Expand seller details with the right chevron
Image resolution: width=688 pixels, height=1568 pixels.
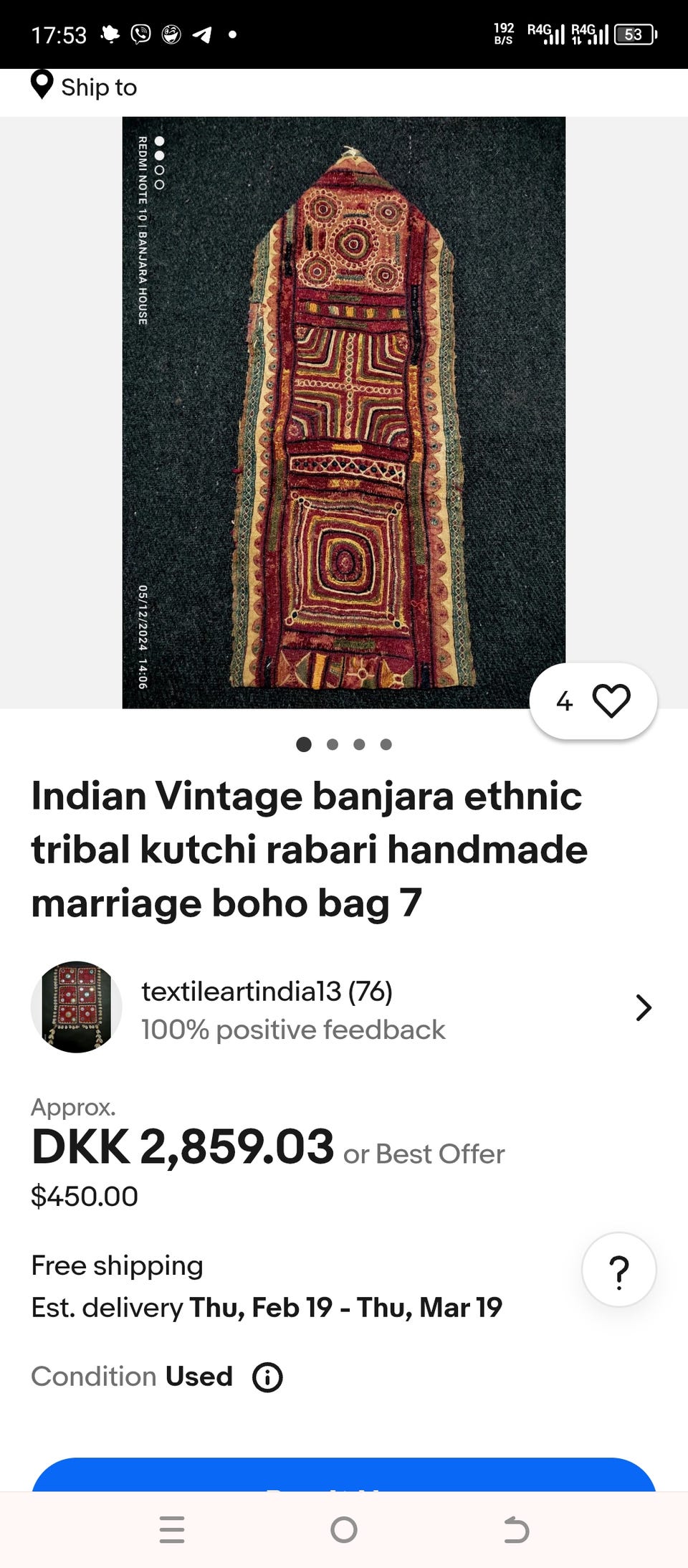pos(644,1008)
